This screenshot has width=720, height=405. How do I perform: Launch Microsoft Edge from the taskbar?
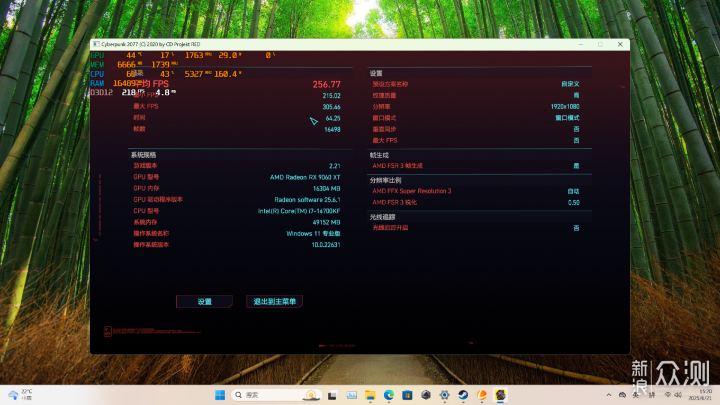coord(389,395)
